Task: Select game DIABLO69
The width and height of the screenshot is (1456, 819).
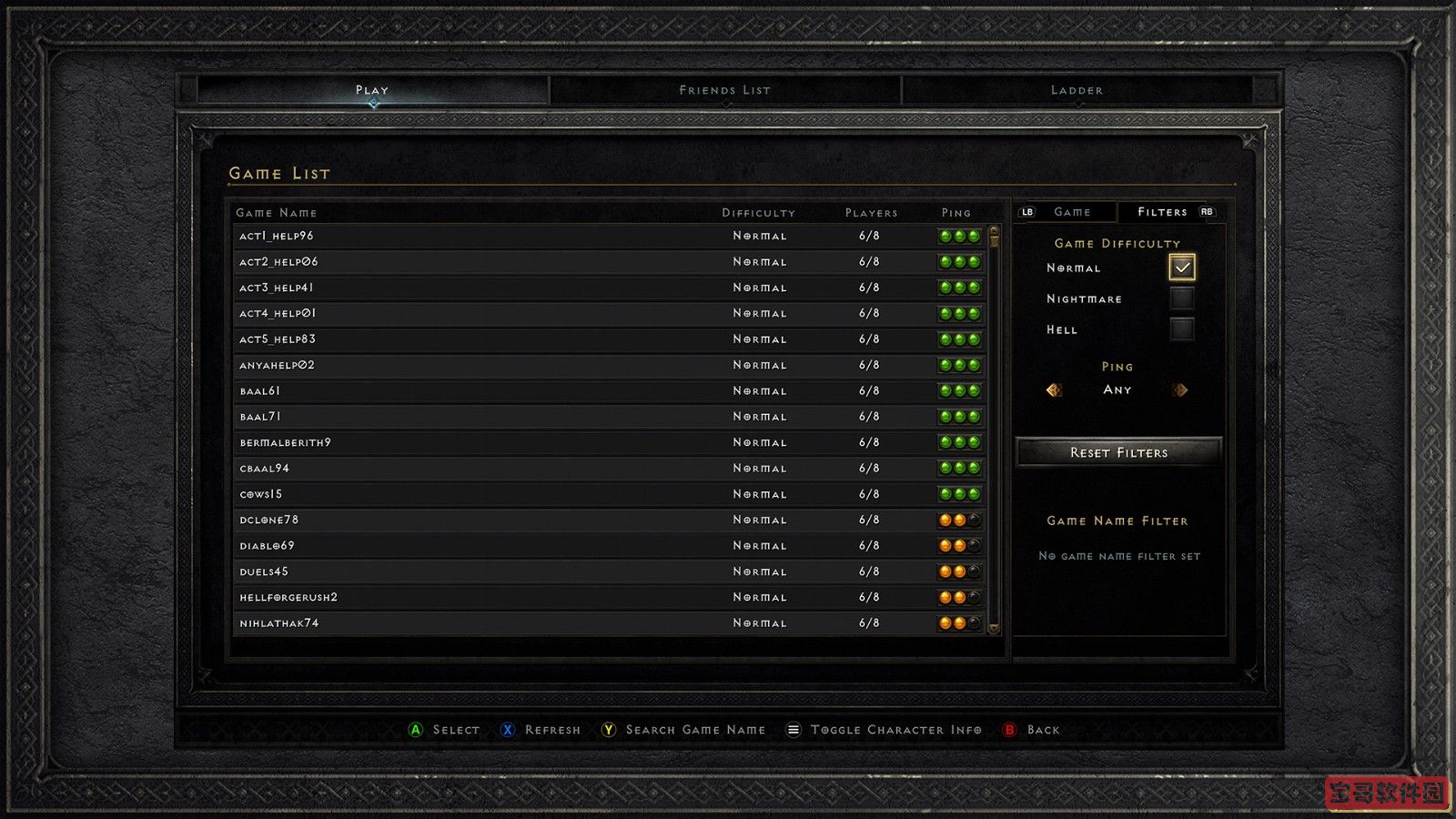Action: coord(609,546)
